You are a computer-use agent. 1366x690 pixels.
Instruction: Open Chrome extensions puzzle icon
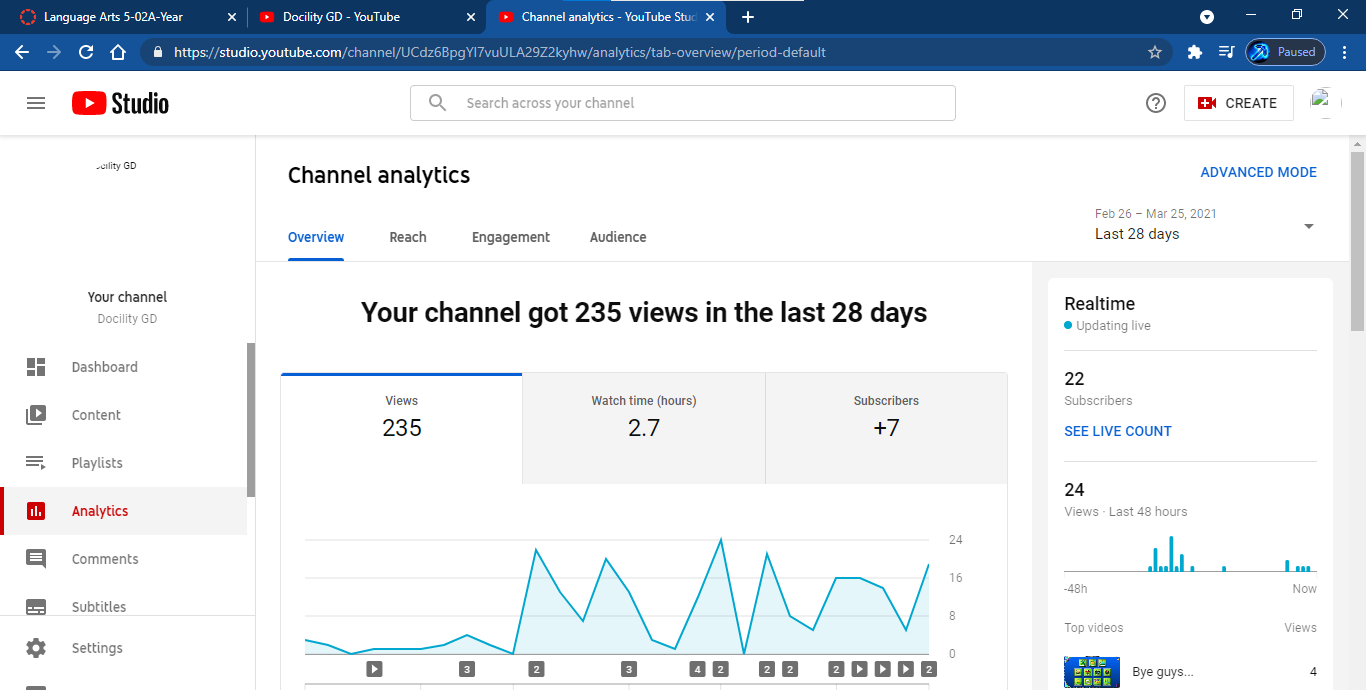point(1194,52)
